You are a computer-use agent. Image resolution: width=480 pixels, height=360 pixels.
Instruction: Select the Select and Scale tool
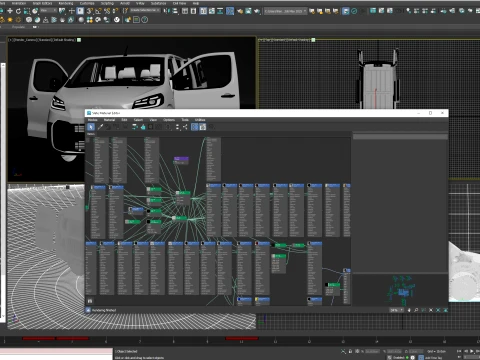(x=27, y=11)
